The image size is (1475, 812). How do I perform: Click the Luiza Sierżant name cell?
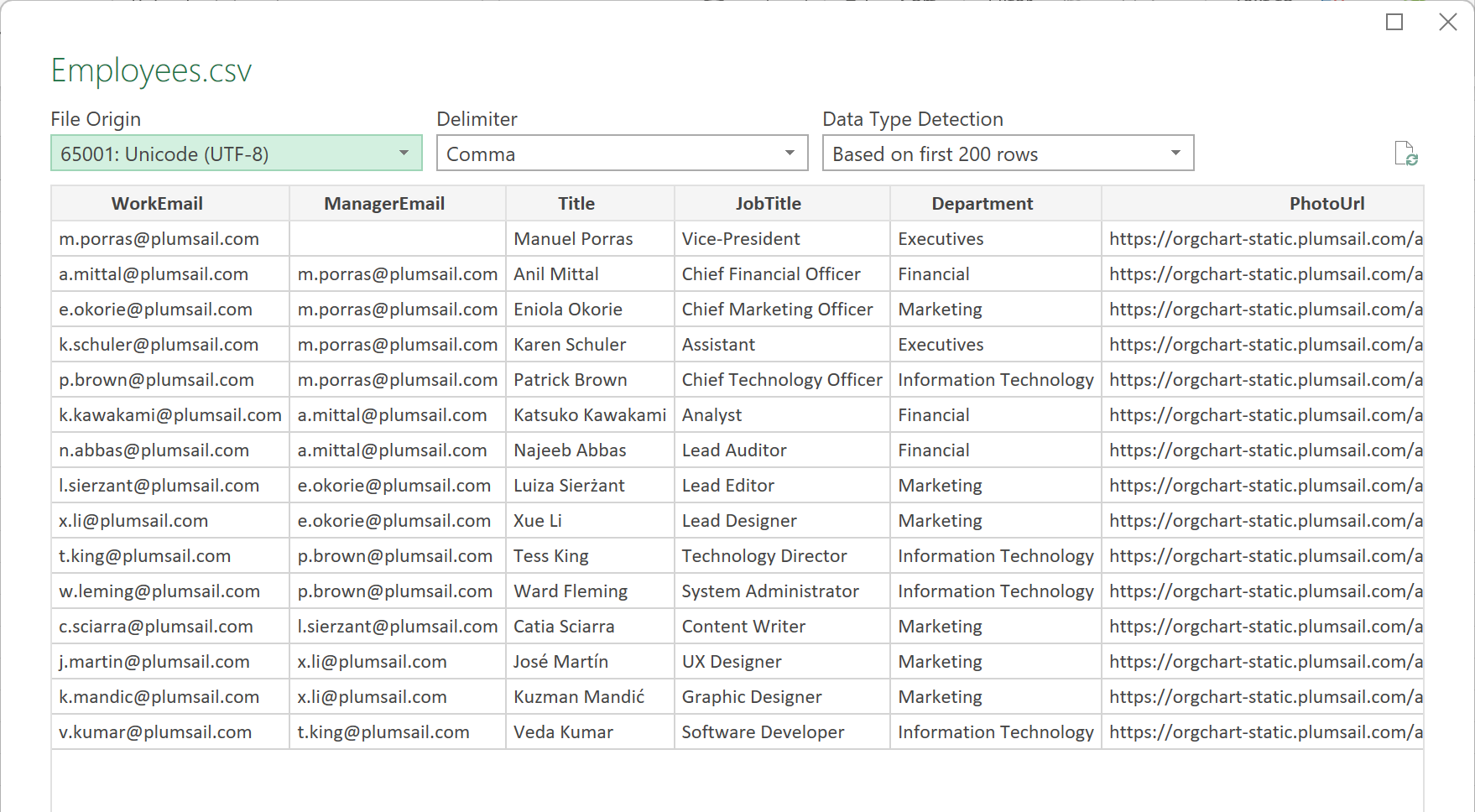point(591,486)
